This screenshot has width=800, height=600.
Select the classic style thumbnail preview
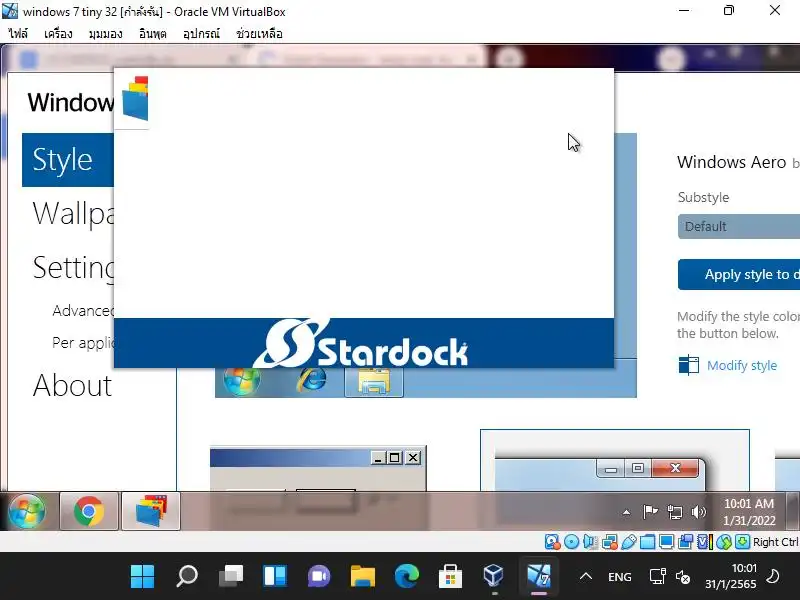coord(318,468)
